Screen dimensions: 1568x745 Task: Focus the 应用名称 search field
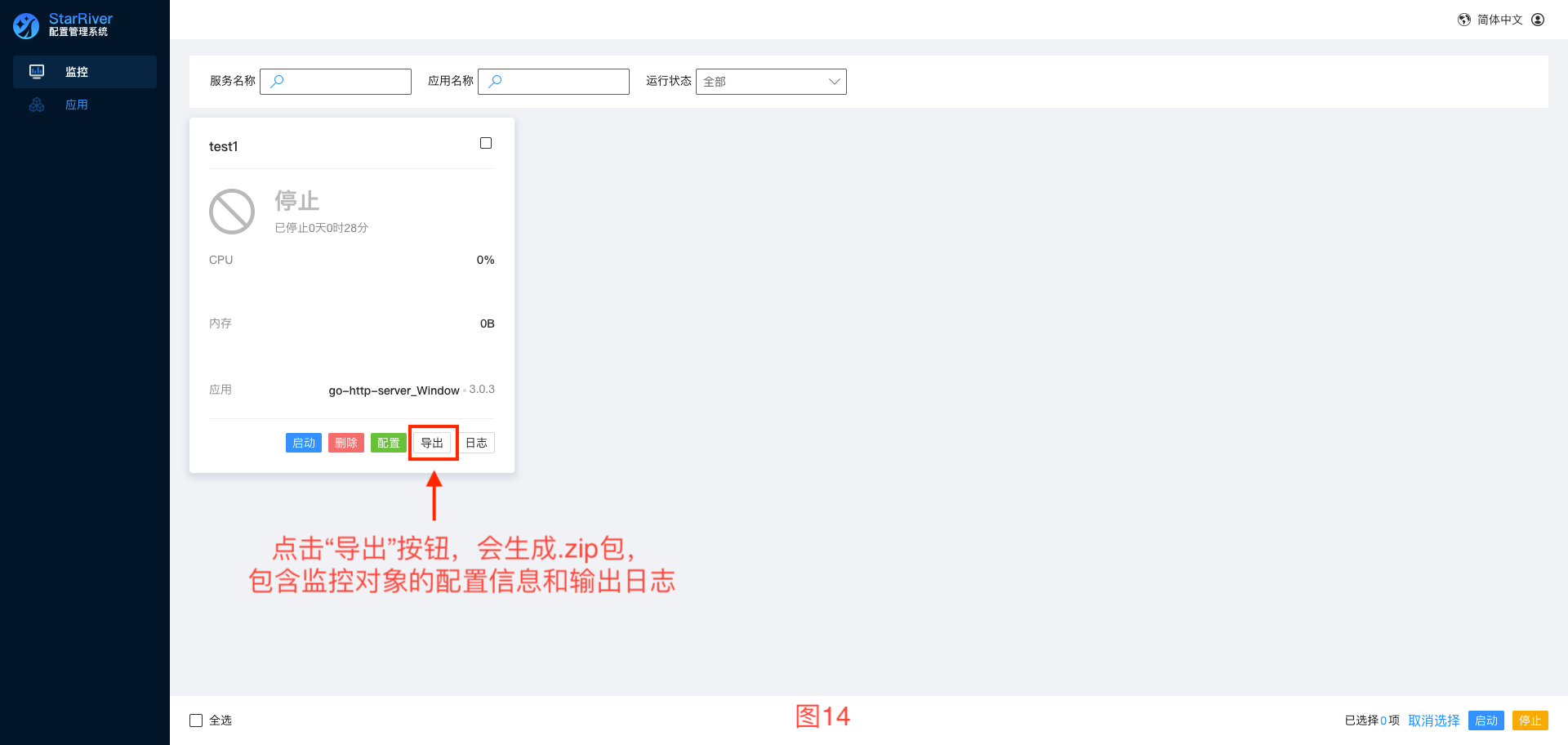[554, 82]
